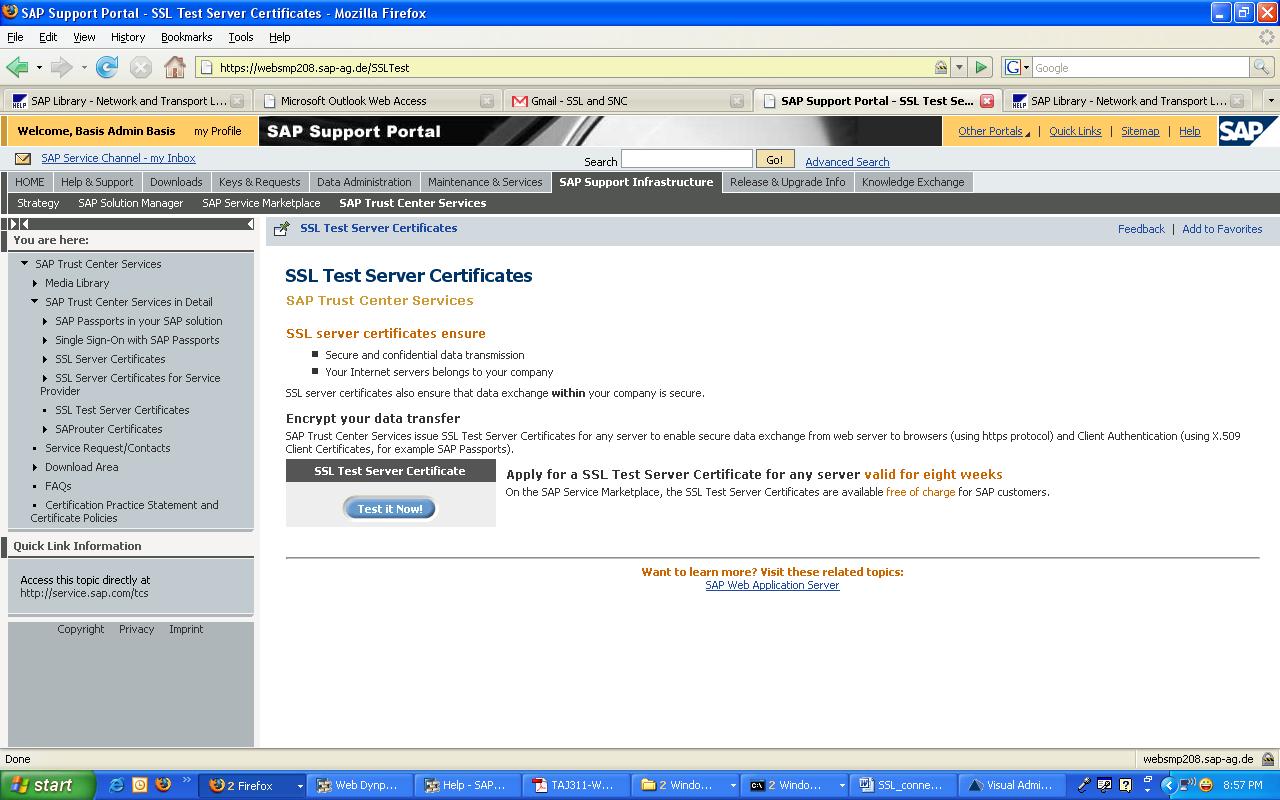Open the FAQs tree item
Image resolution: width=1280 pixels, height=800 pixels.
58,486
